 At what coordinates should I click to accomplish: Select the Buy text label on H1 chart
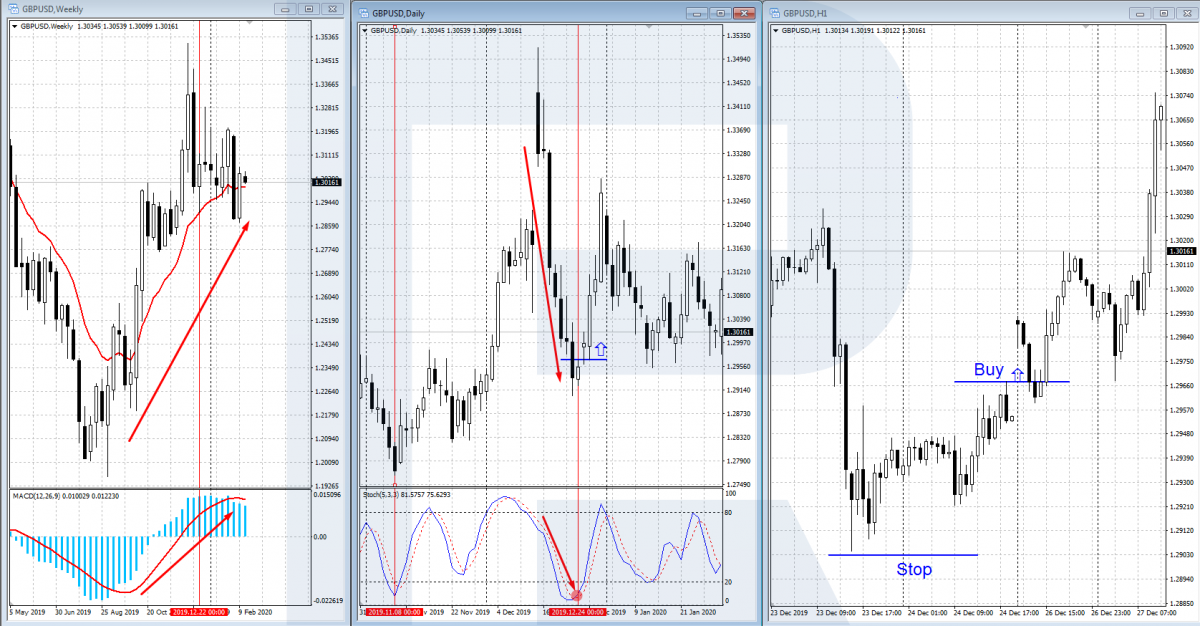click(x=988, y=370)
